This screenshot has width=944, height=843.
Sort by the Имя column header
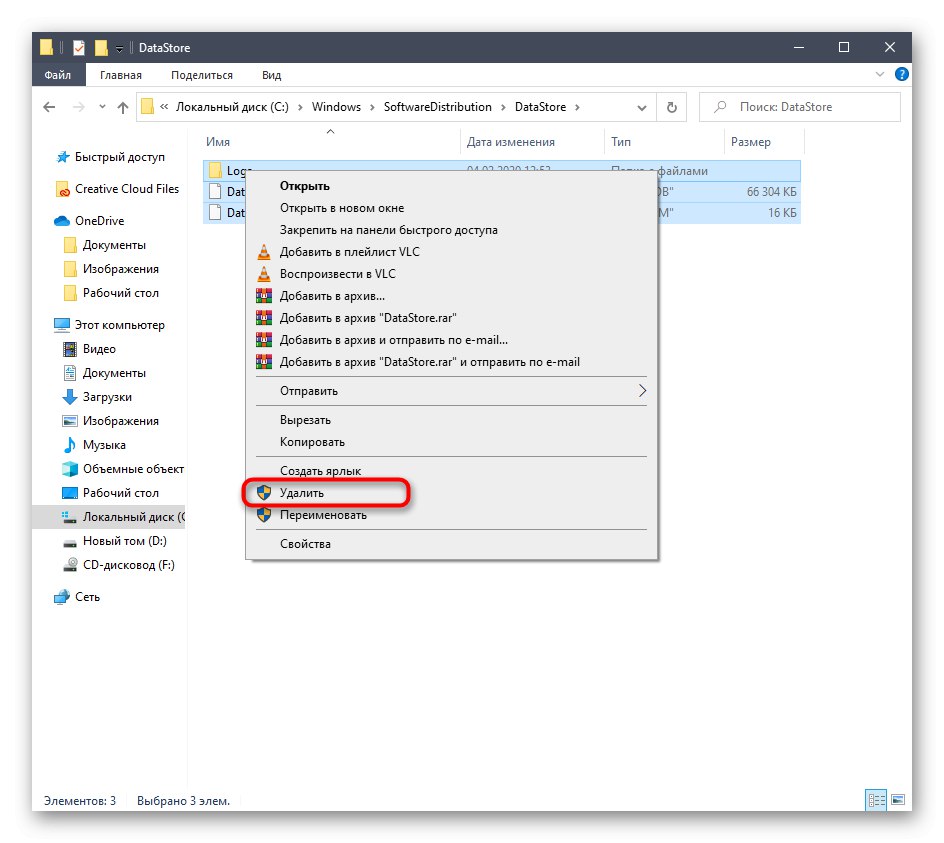218,142
